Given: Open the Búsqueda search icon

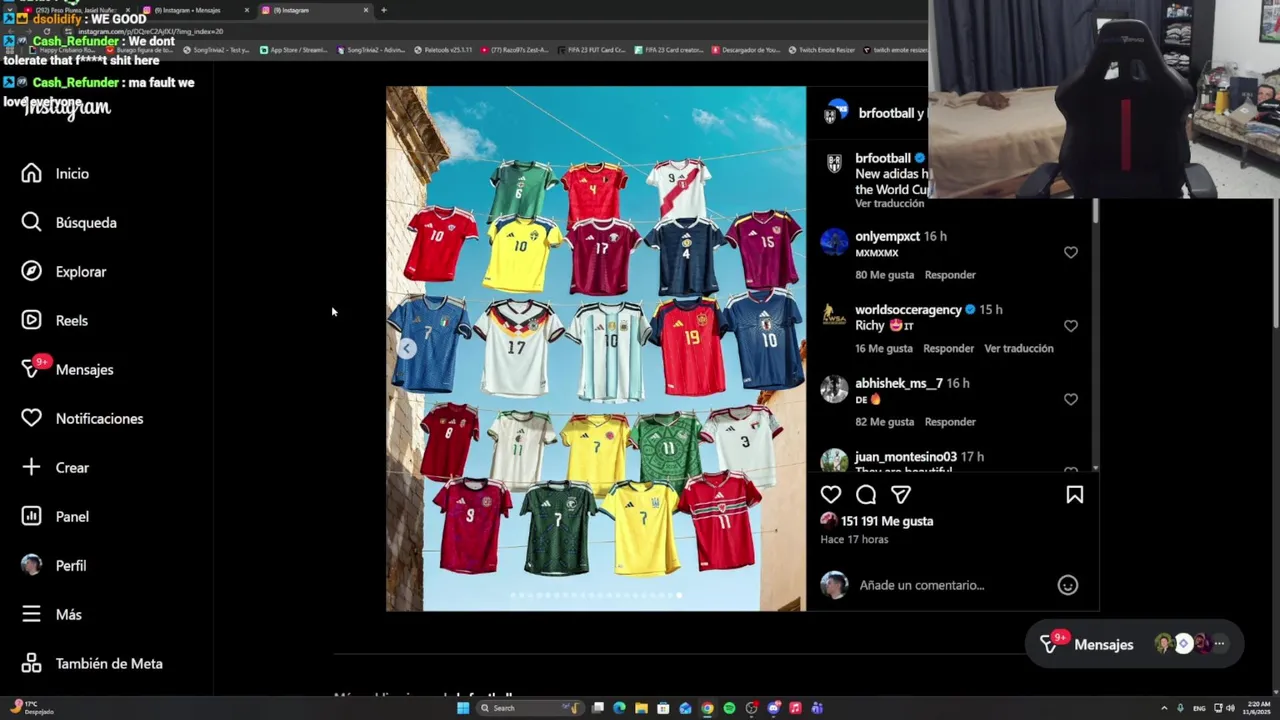Looking at the screenshot, I should point(31,222).
